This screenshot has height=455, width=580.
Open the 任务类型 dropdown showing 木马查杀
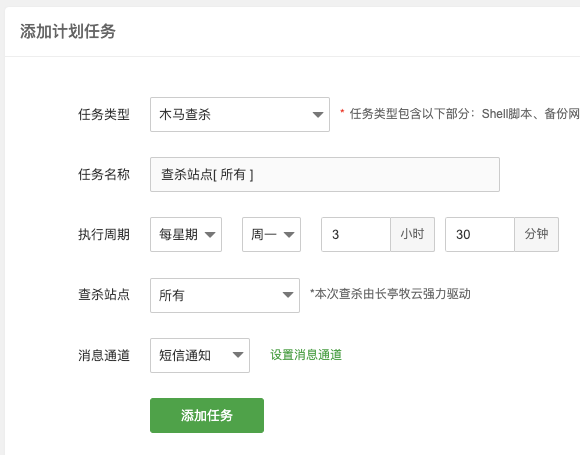tap(240, 114)
